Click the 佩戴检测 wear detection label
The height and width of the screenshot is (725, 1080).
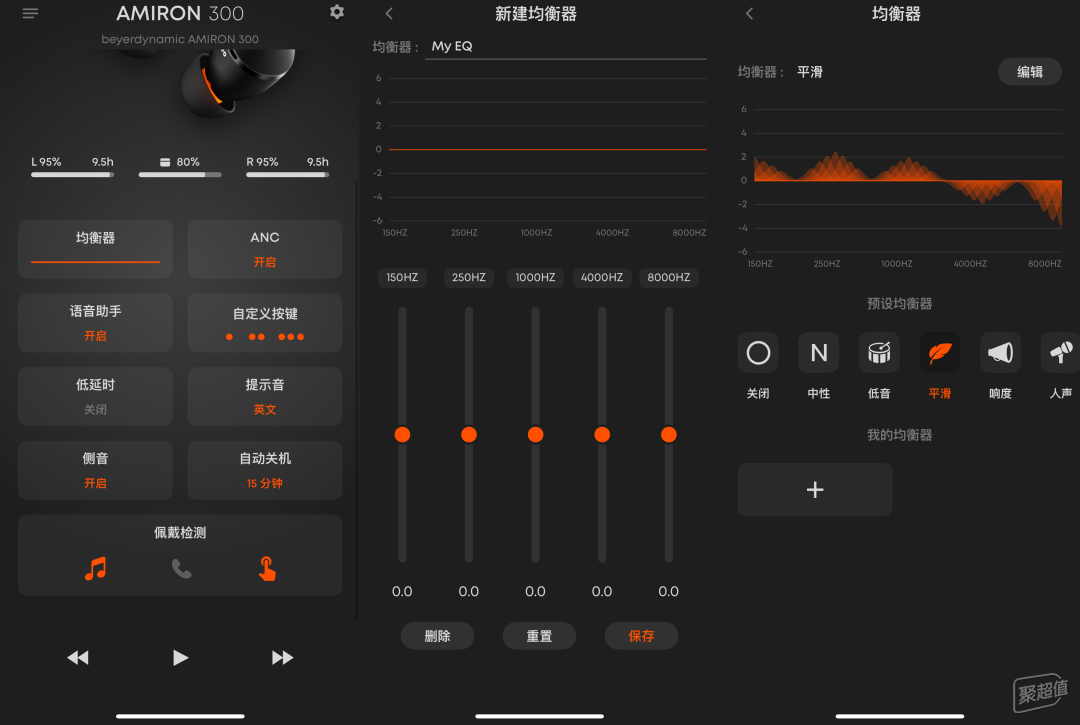pyautogui.click(x=180, y=533)
